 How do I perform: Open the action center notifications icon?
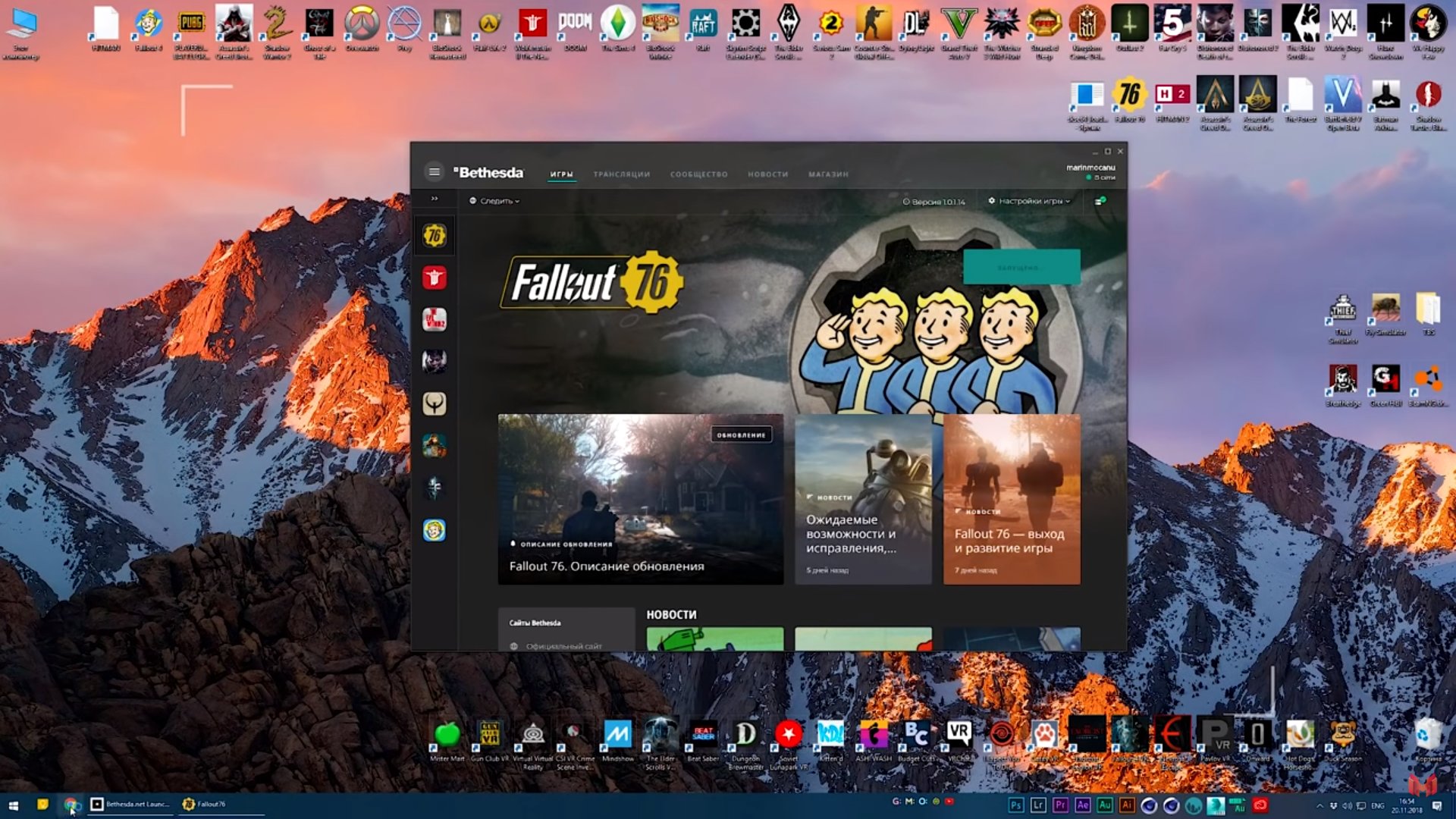[1437, 805]
